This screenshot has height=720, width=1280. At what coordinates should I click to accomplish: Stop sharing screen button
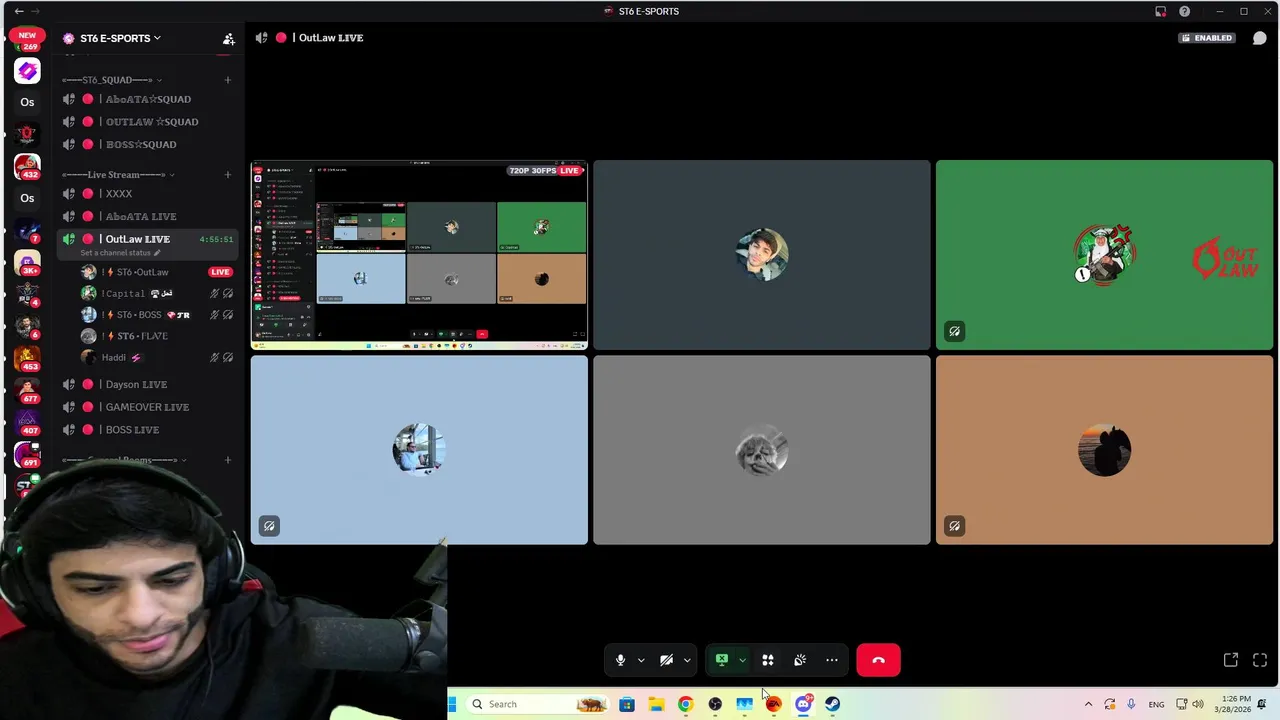coord(722,660)
